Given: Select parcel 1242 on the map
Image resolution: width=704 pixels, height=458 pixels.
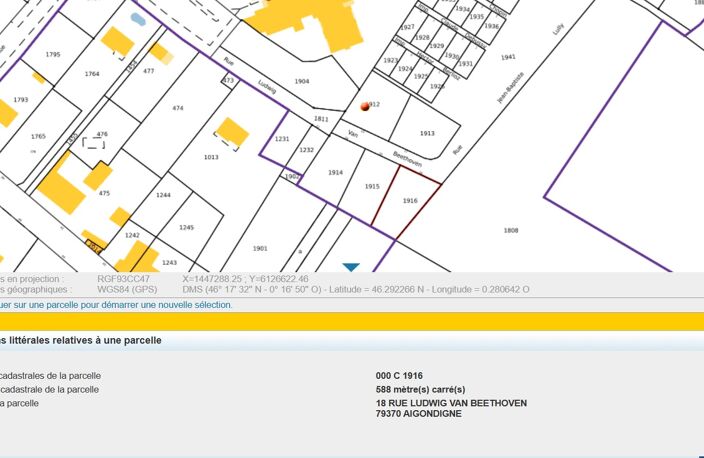Looking at the screenshot, I should click(132, 235).
